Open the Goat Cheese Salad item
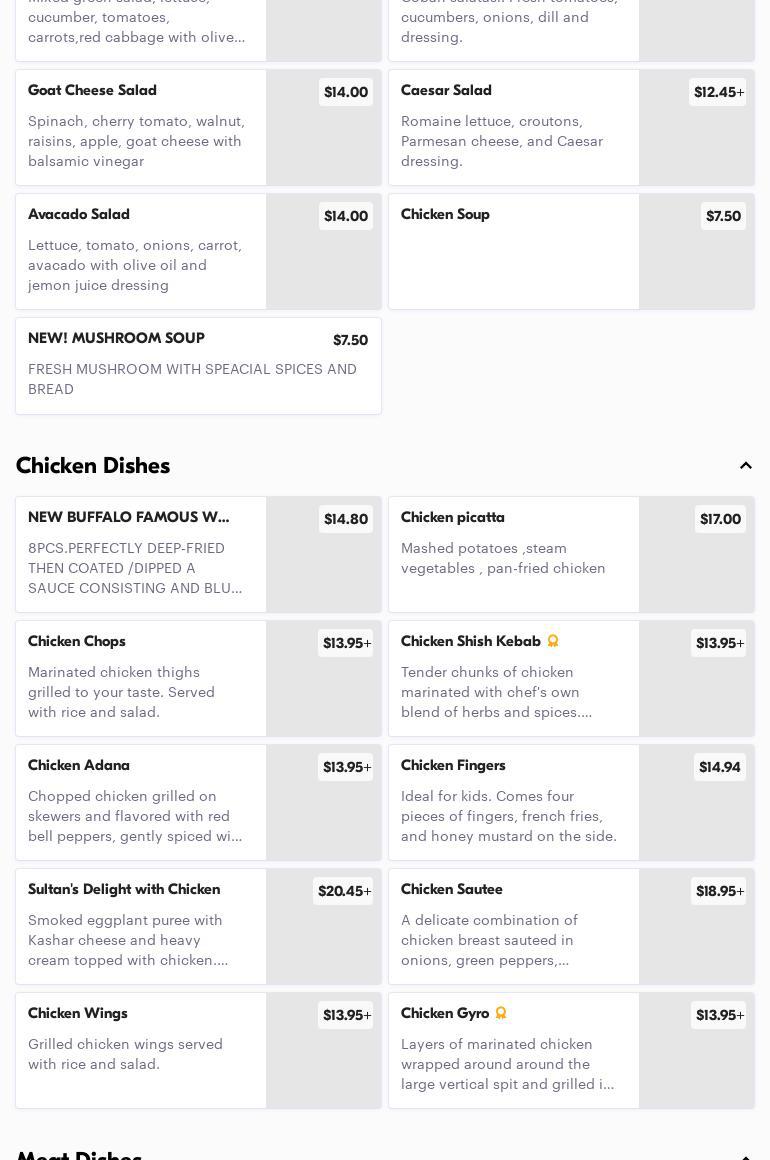 pos(140,127)
